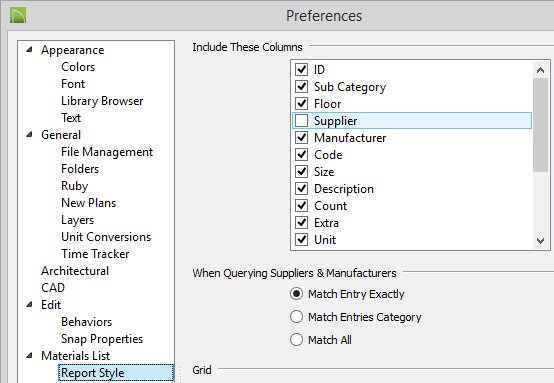Toggle the Sub Category checkbox

point(301,87)
